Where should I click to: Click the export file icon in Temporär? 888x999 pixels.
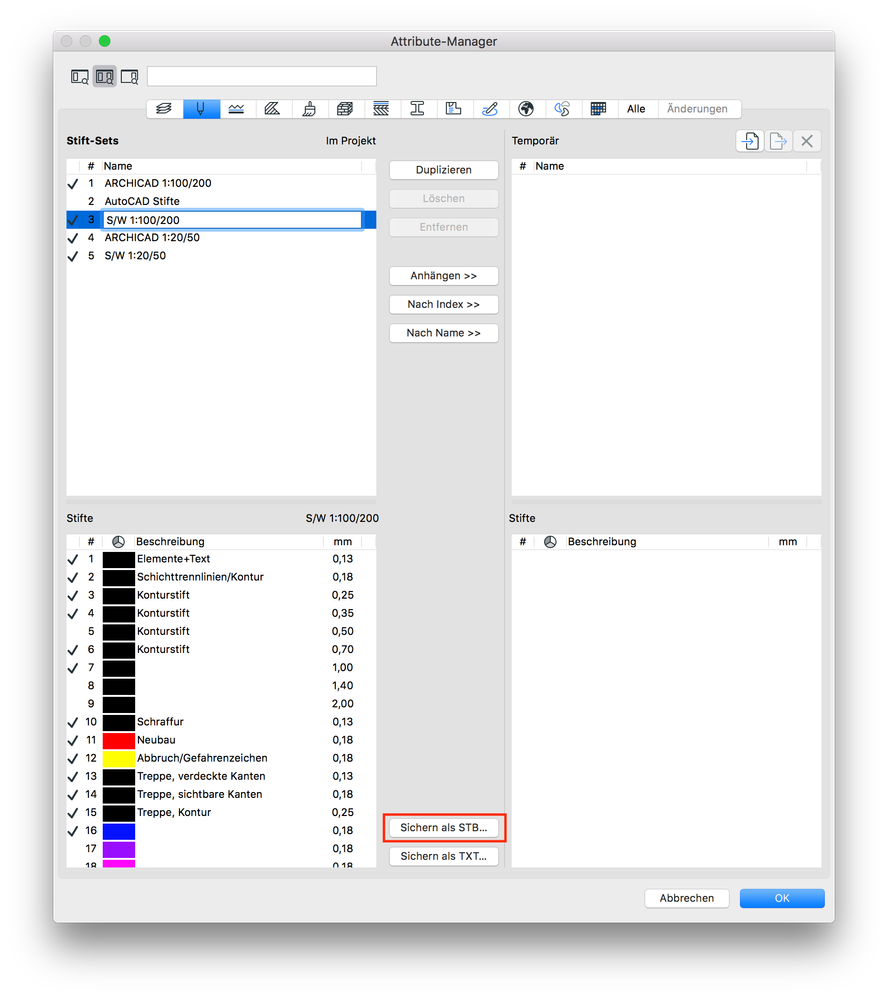pos(778,141)
